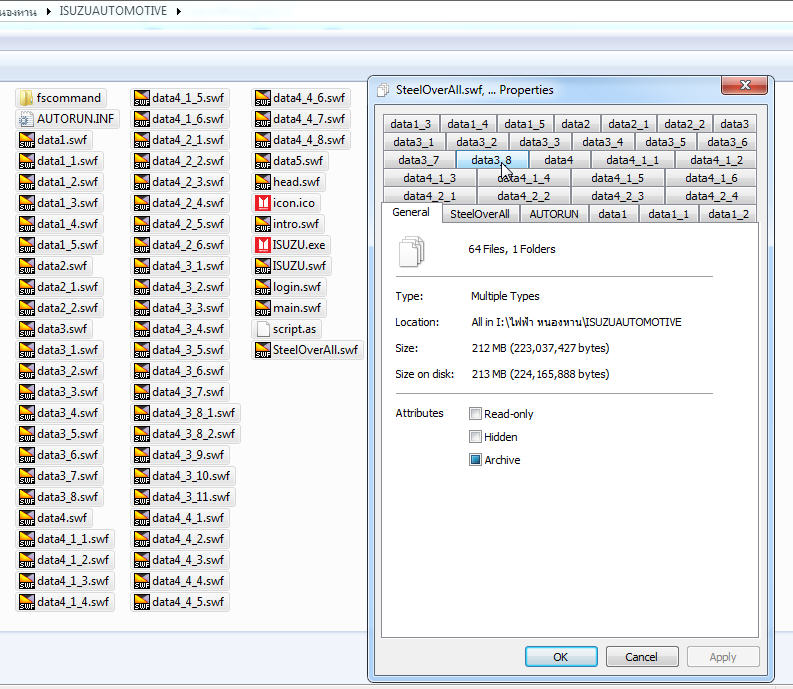Image resolution: width=793 pixels, height=689 pixels.
Task: Select the ISUZU.exe application icon
Action: [262, 245]
